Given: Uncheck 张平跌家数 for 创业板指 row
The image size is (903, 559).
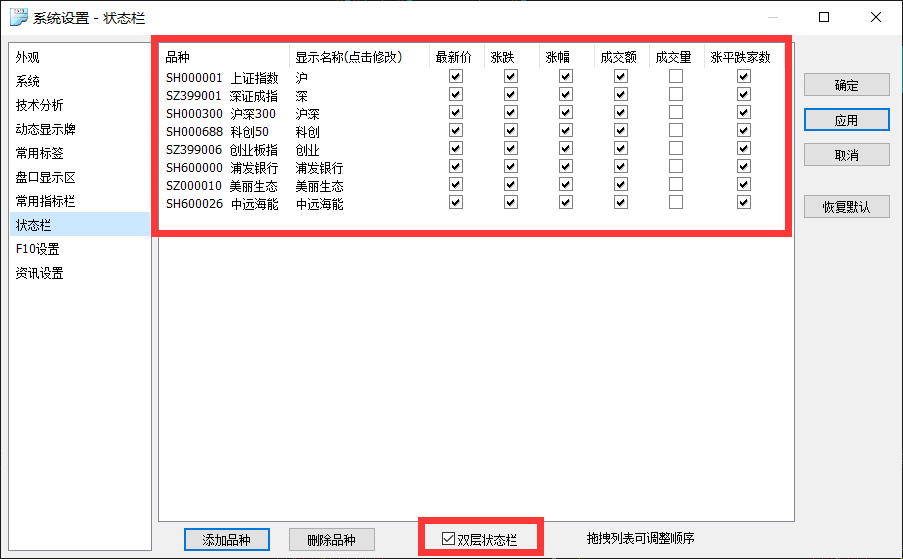Looking at the screenshot, I should (x=743, y=148).
